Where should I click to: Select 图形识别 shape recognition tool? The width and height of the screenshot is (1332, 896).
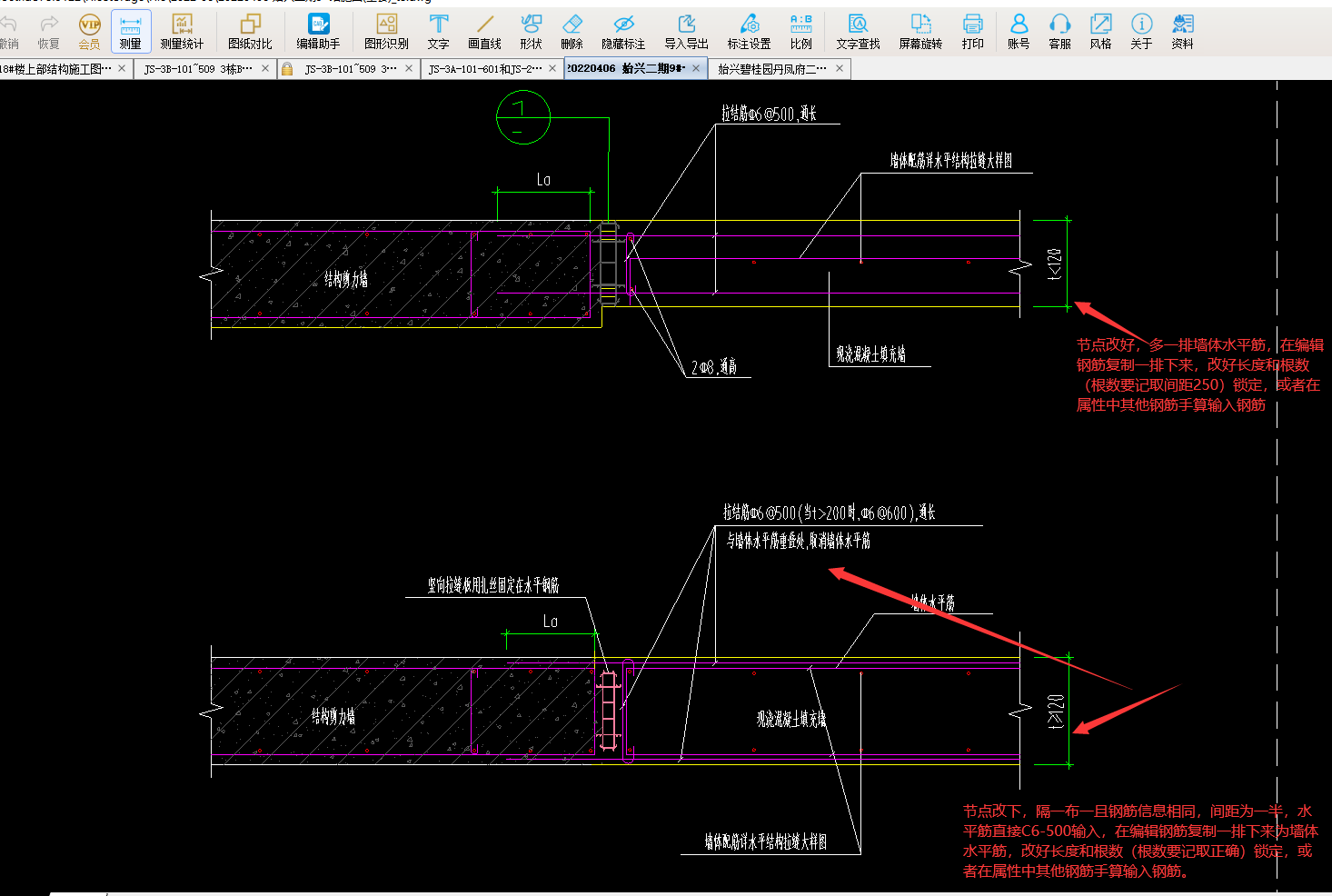(x=386, y=32)
